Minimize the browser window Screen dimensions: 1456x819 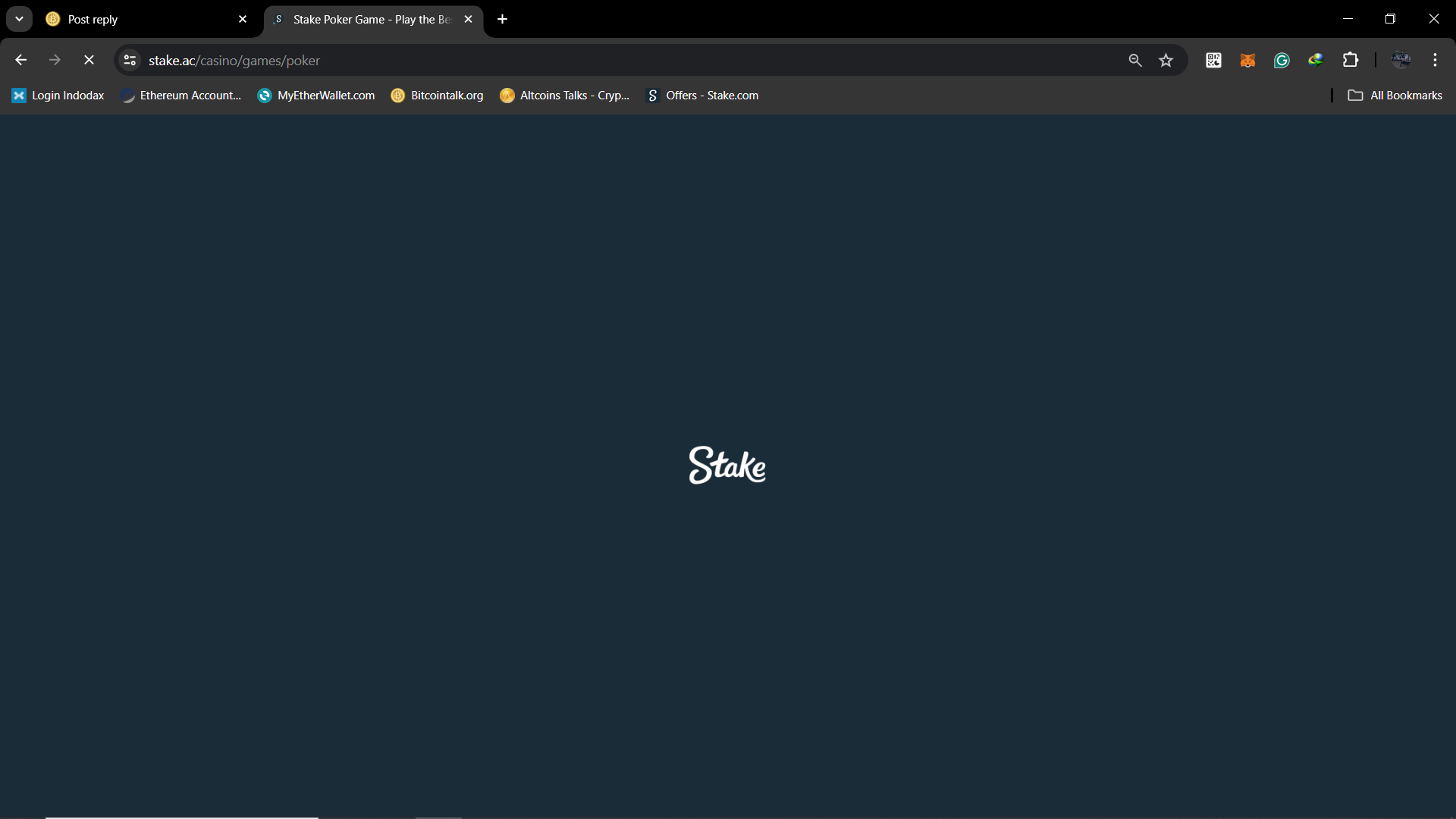tap(1348, 19)
